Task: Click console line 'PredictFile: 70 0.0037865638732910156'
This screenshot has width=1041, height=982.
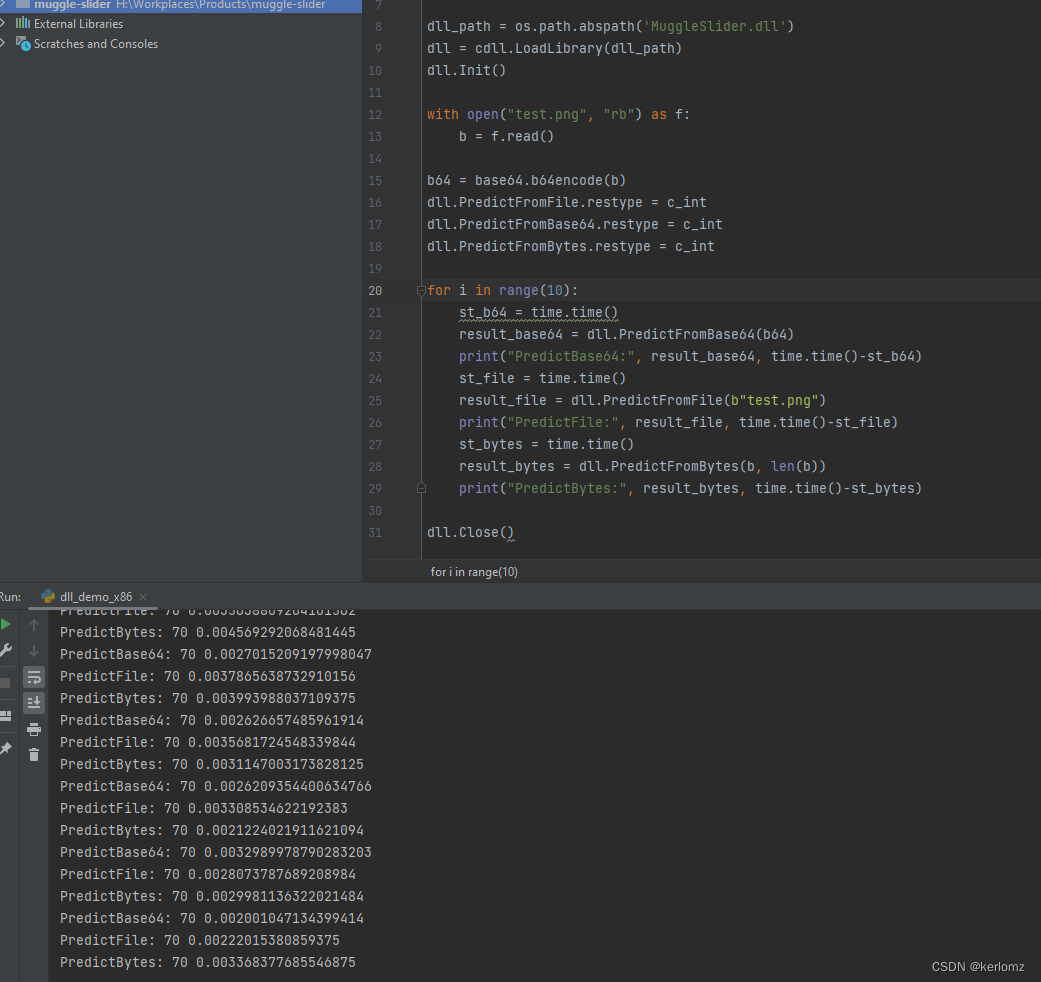Action: pos(208,676)
